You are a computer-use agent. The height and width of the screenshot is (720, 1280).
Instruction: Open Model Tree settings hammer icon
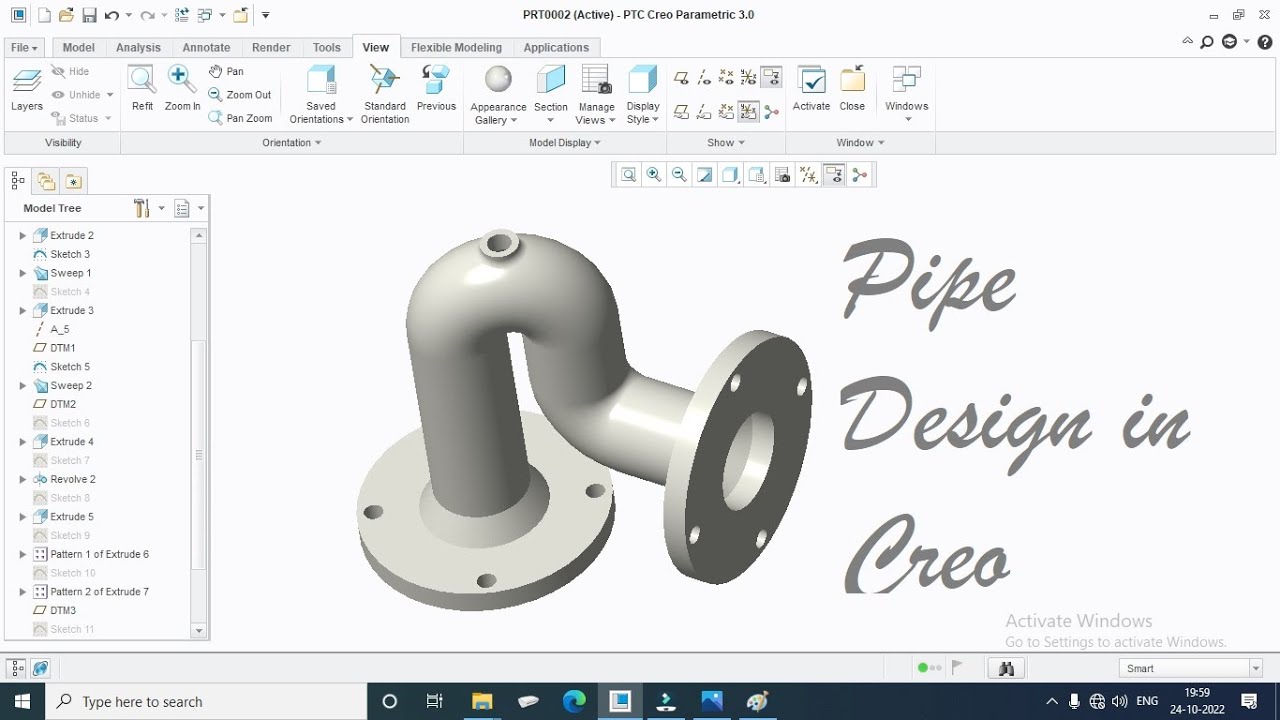(141, 208)
